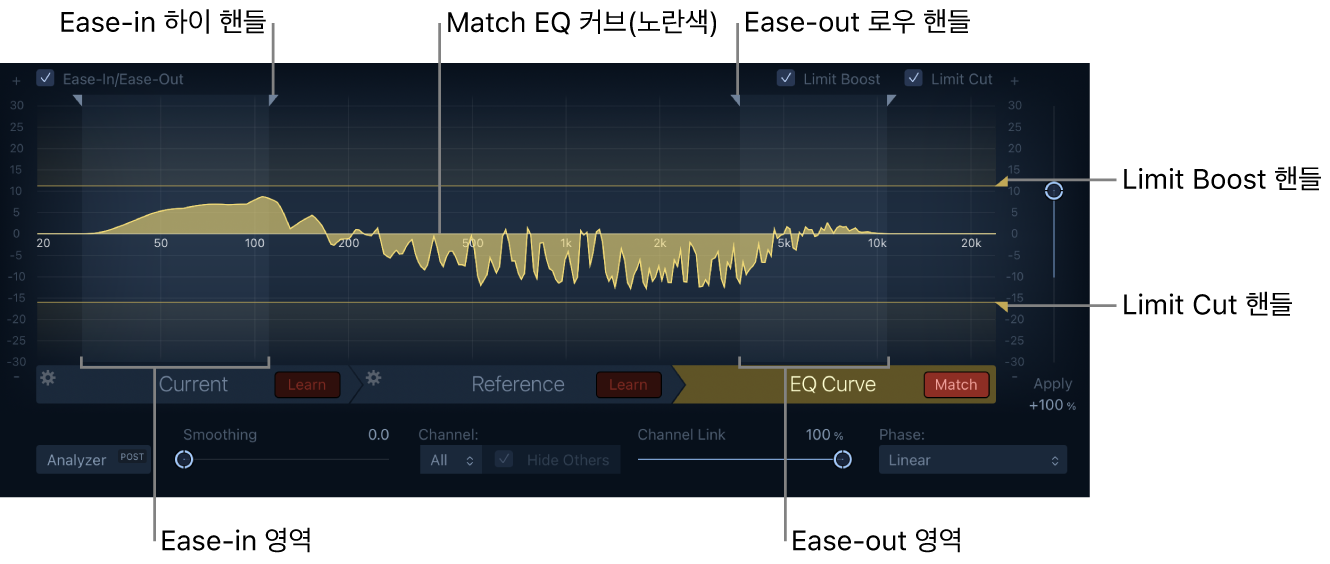This screenshot has height=564, width=1330.
Task: Click the yellow Limit Cut line
Action: (x=516, y=302)
